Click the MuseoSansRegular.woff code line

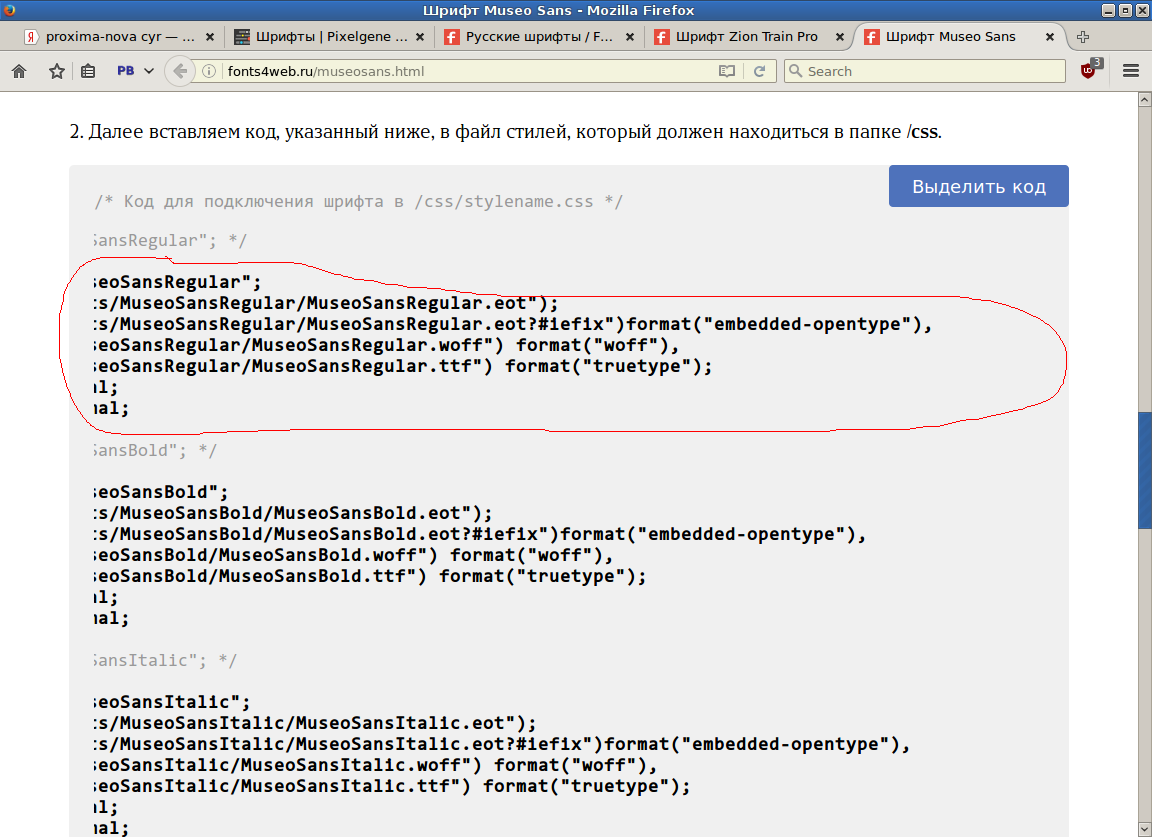(x=386, y=345)
